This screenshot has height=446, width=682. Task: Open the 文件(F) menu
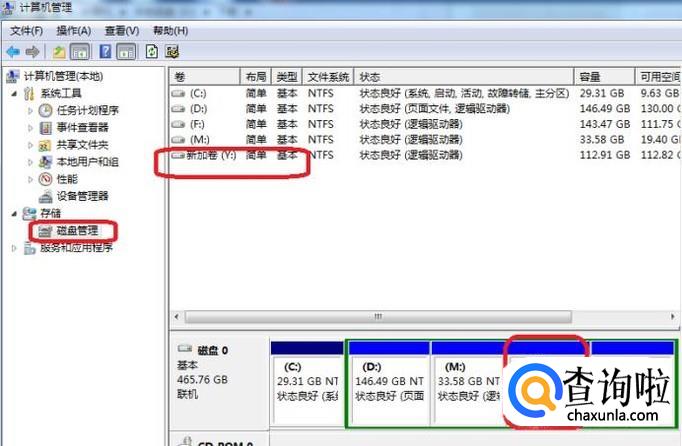(27, 30)
